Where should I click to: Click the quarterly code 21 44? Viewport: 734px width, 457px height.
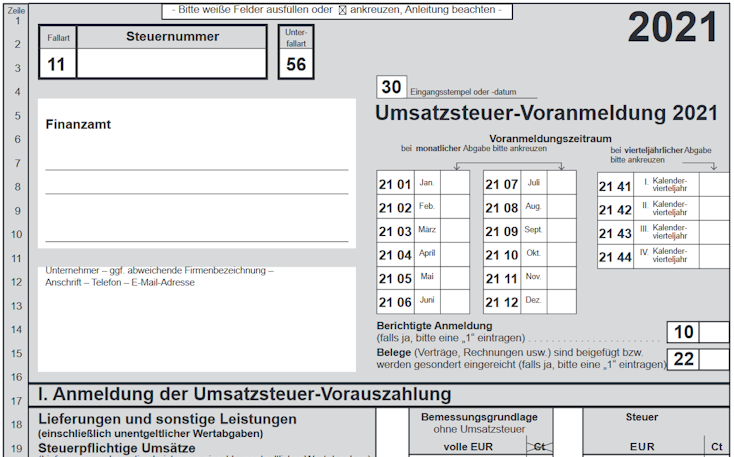615,257
